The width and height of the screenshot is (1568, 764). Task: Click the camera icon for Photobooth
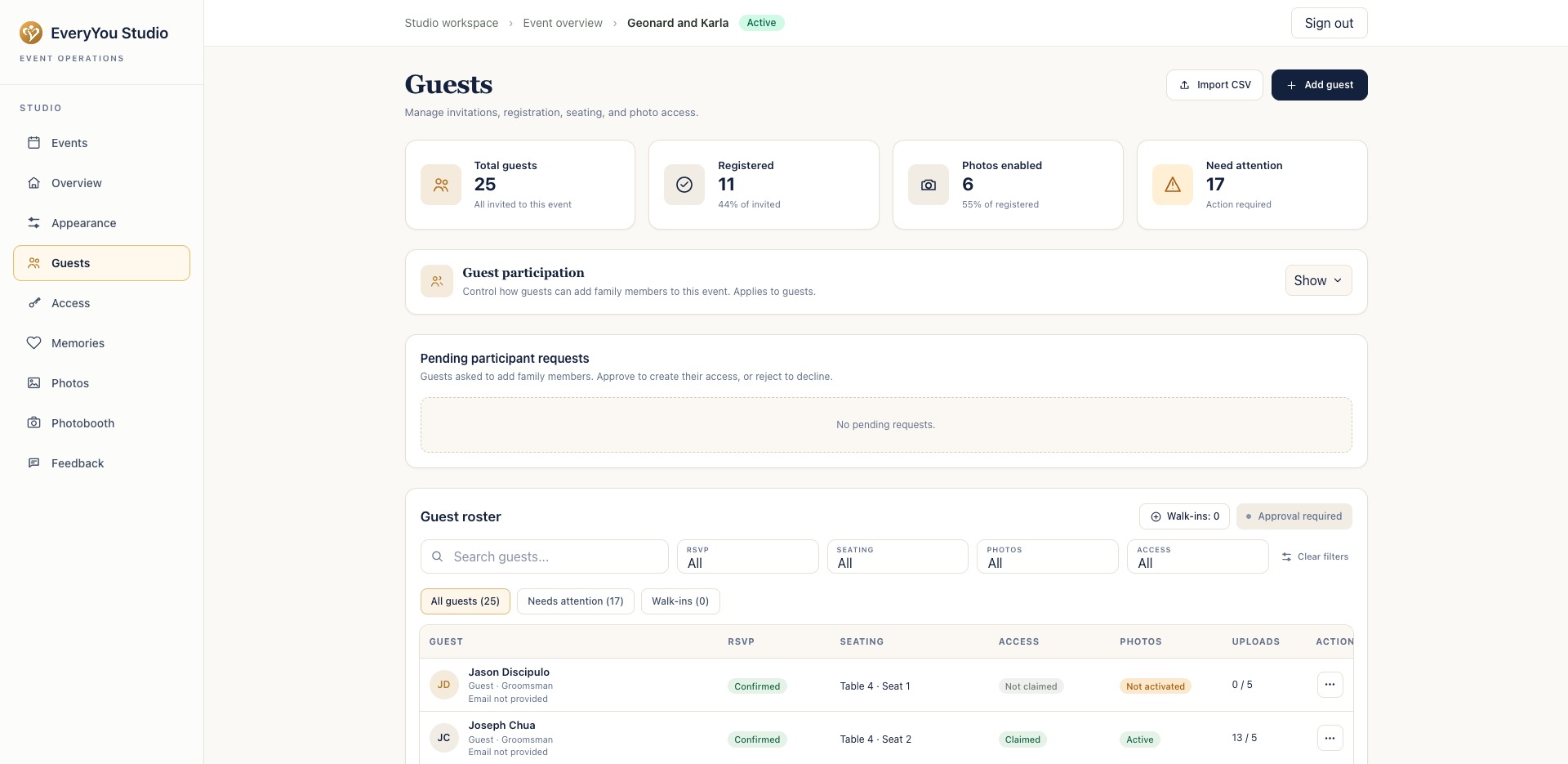click(x=33, y=423)
